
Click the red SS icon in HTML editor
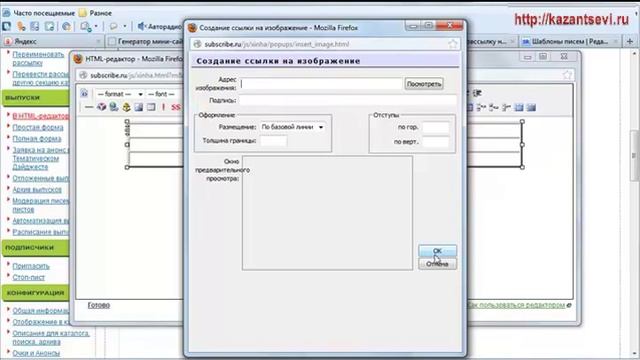tap(176, 107)
